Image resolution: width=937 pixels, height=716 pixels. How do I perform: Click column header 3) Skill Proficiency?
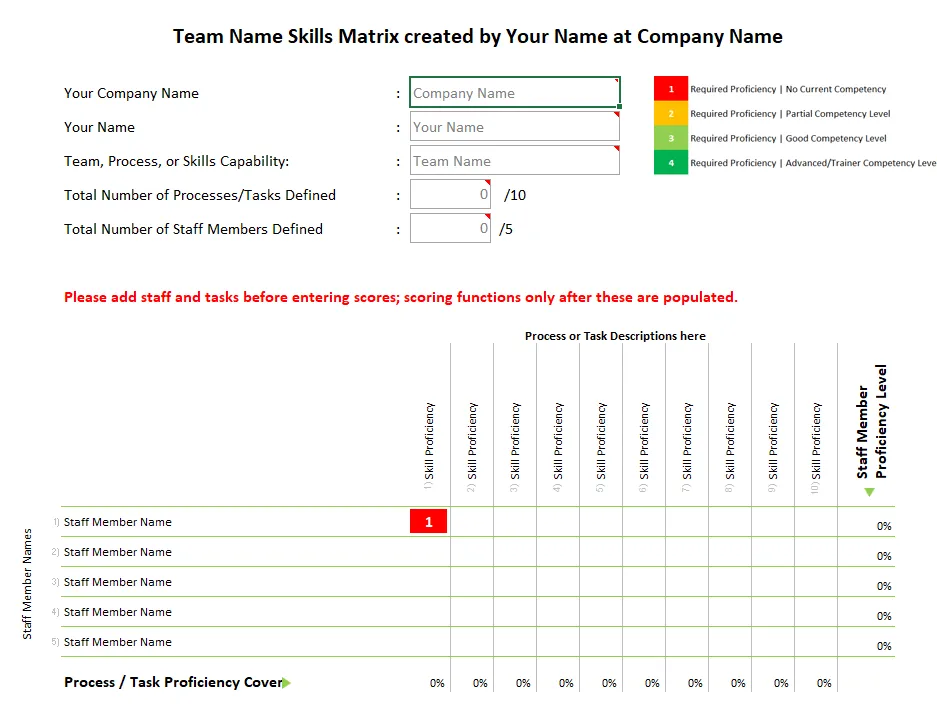(x=515, y=446)
